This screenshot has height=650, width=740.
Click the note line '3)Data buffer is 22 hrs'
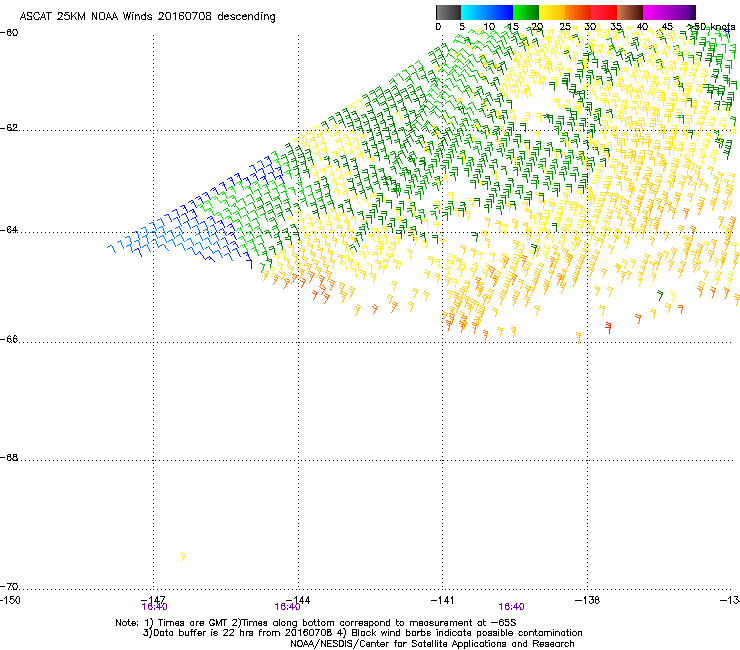[362, 633]
